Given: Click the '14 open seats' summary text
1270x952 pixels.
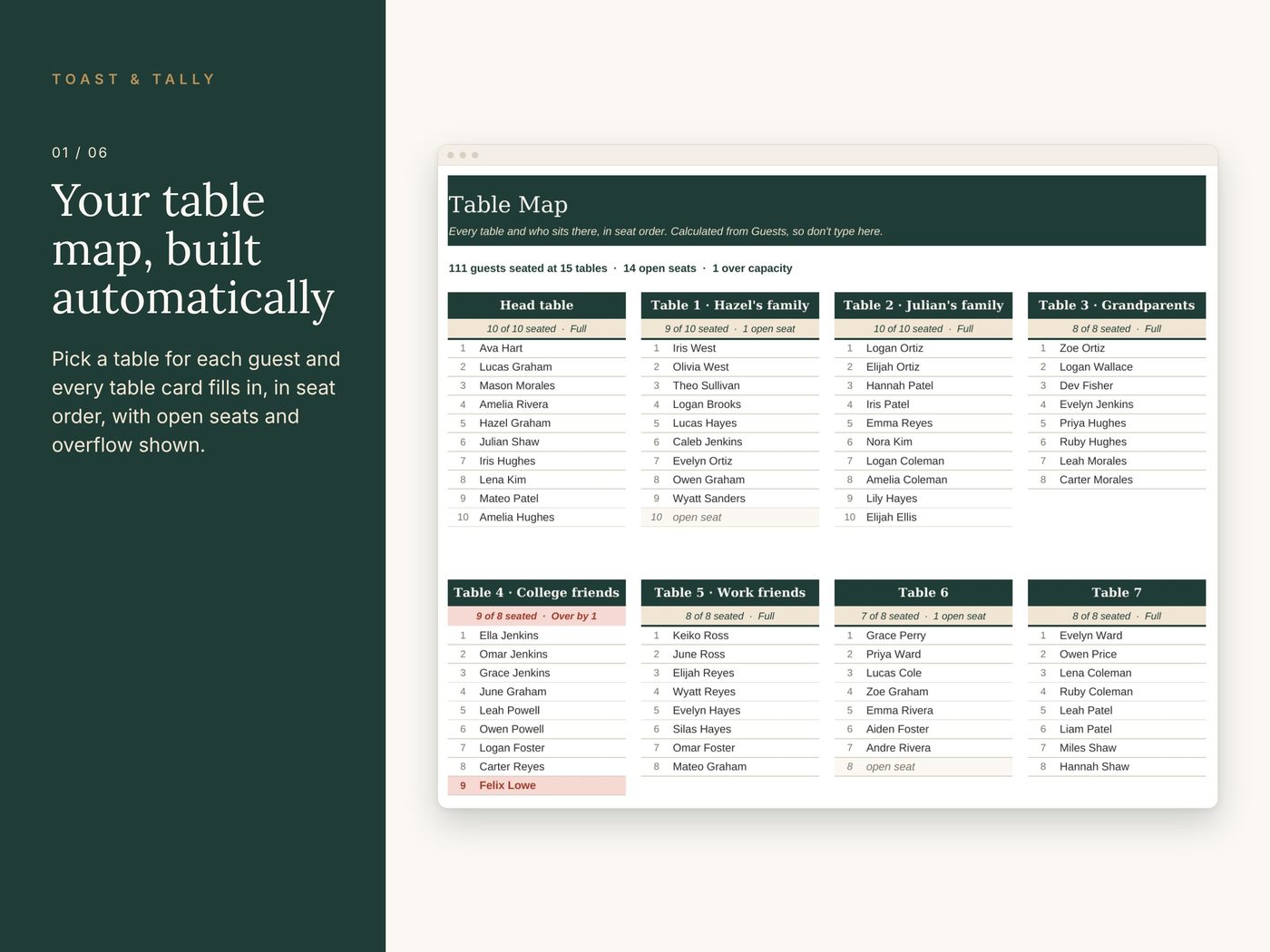Looking at the screenshot, I should pos(659,268).
